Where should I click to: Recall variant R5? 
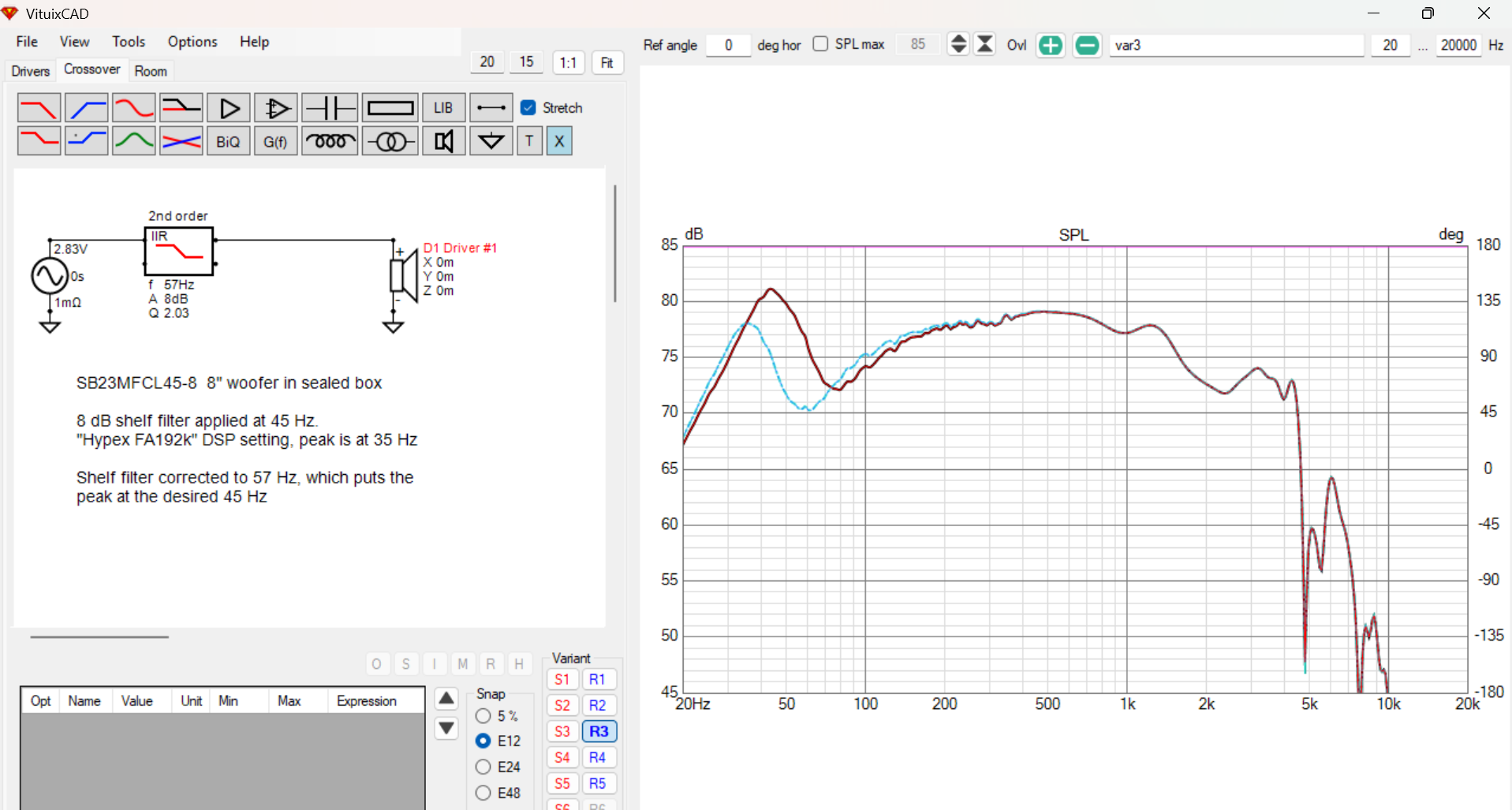(x=598, y=784)
